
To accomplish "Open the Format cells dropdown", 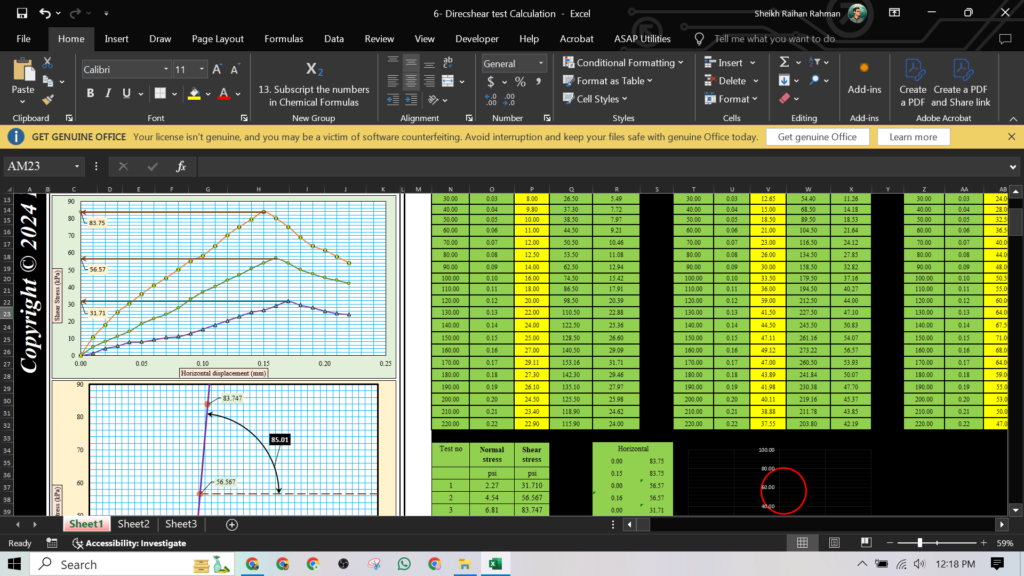I will tap(731, 99).
